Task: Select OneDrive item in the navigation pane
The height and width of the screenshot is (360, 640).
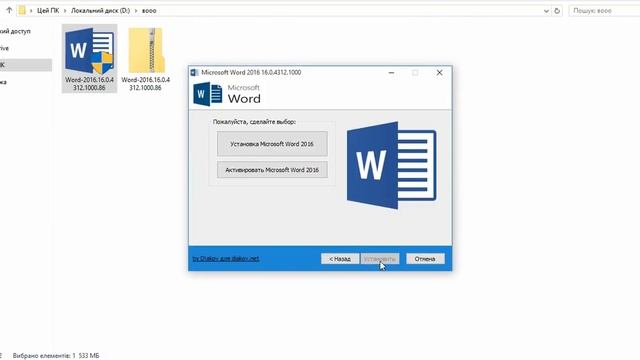Action: [x=4, y=48]
